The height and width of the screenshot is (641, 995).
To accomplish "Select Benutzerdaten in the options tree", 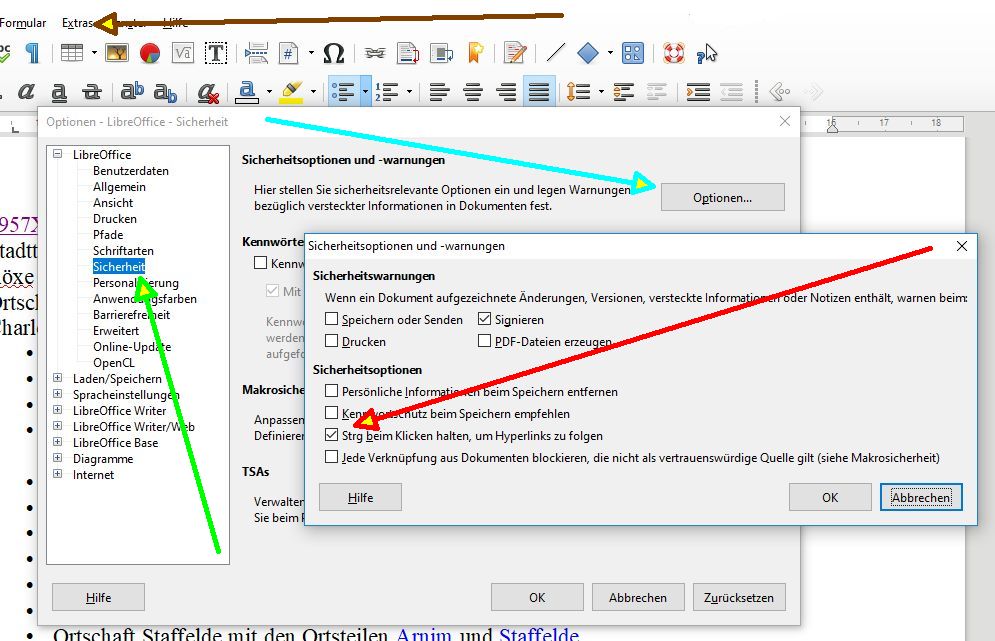I will point(131,171).
